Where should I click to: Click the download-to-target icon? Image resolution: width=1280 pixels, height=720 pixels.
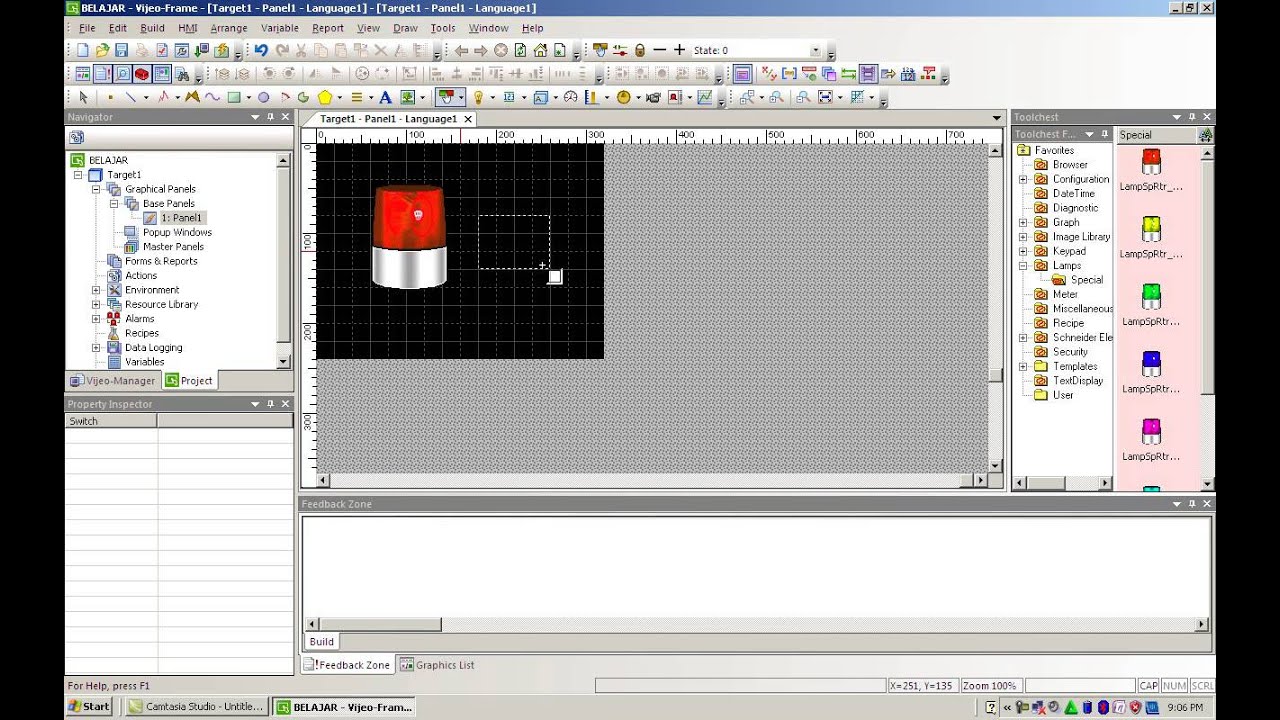click(x=201, y=50)
